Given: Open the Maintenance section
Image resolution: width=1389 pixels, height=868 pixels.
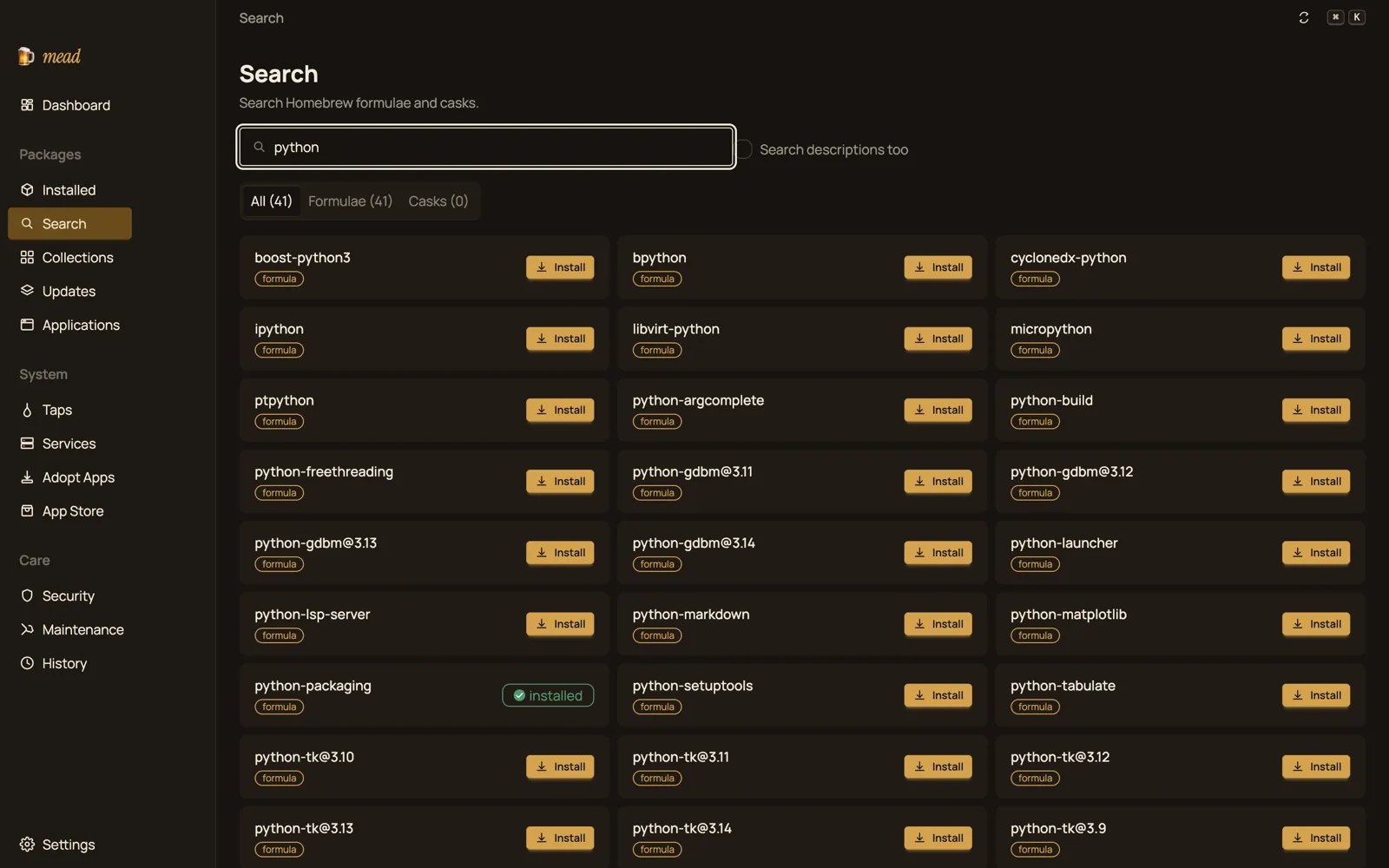Looking at the screenshot, I should pyautogui.click(x=69, y=629).
